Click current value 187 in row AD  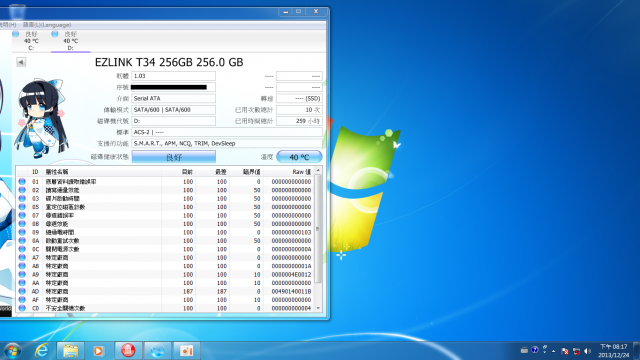(x=188, y=291)
